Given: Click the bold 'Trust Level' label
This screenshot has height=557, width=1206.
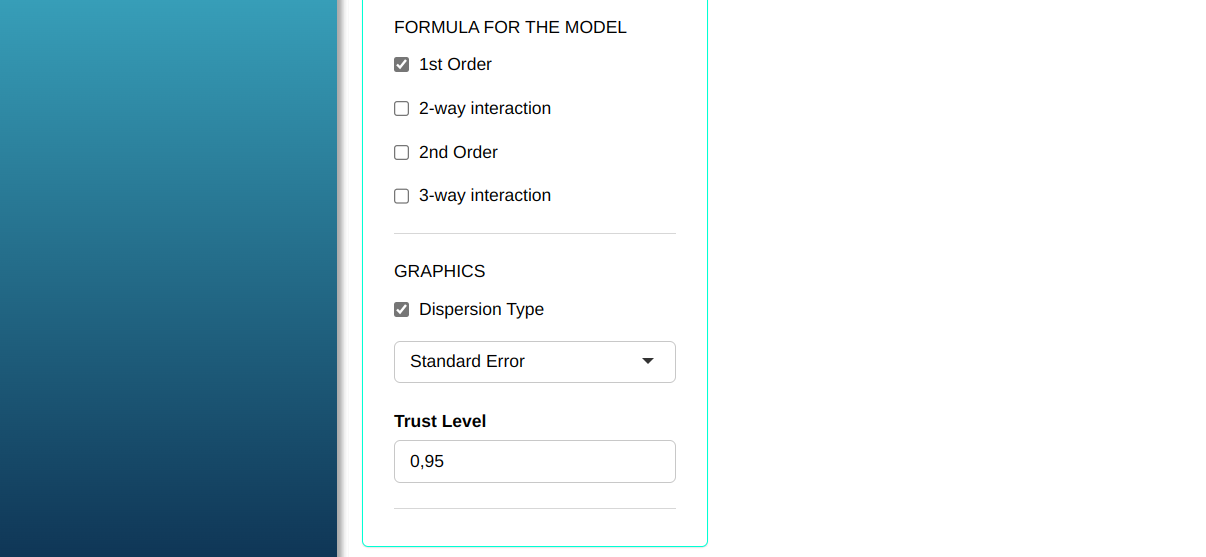Looking at the screenshot, I should [x=440, y=422].
